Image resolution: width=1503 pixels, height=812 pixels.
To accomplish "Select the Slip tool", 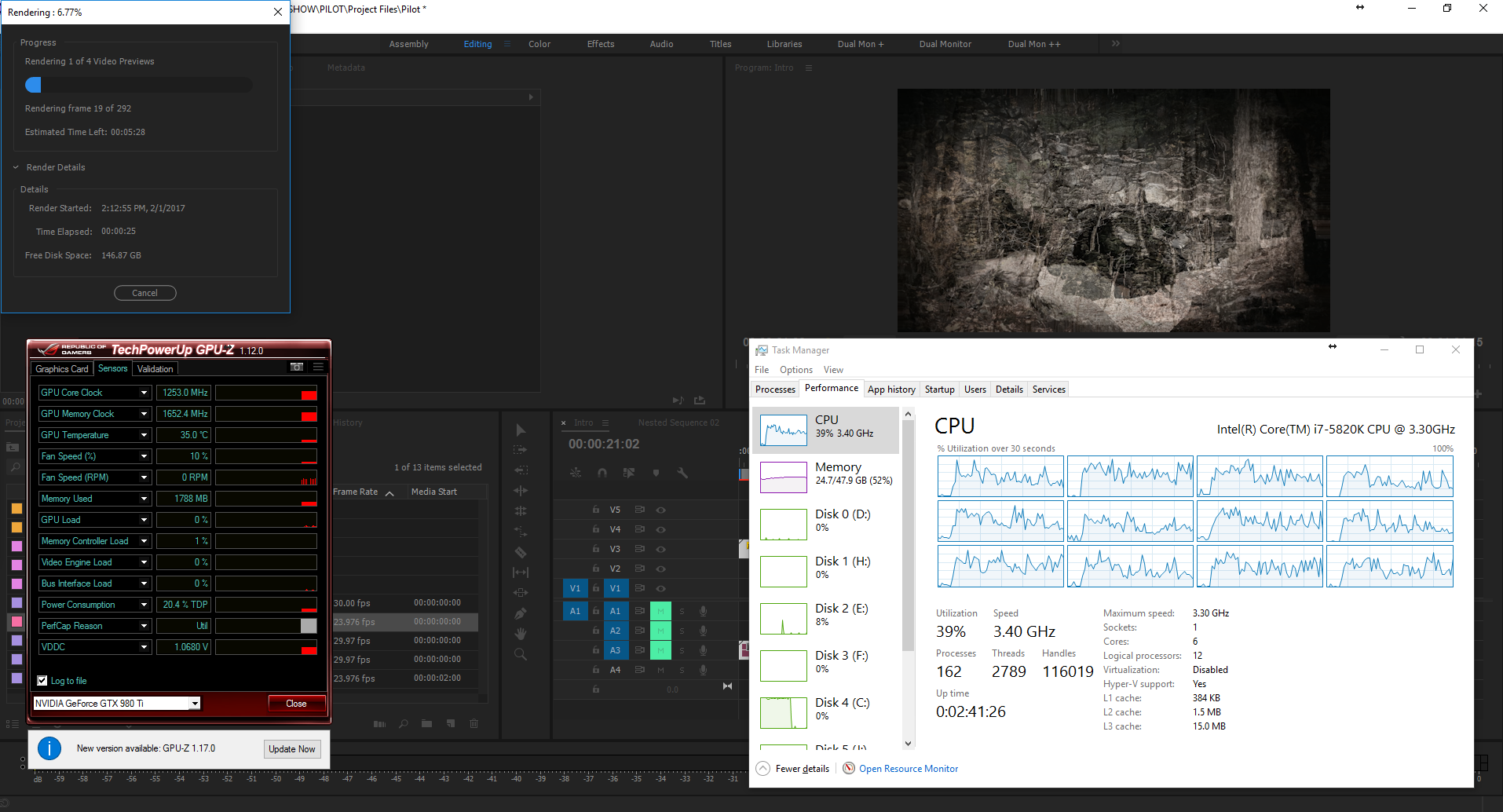I will [521, 572].
